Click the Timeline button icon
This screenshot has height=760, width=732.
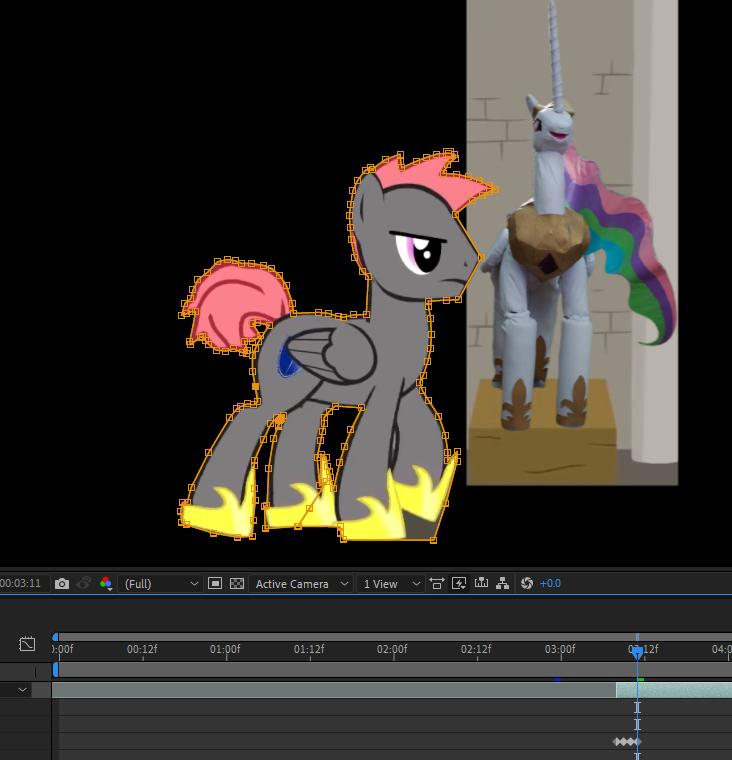tap(481, 583)
